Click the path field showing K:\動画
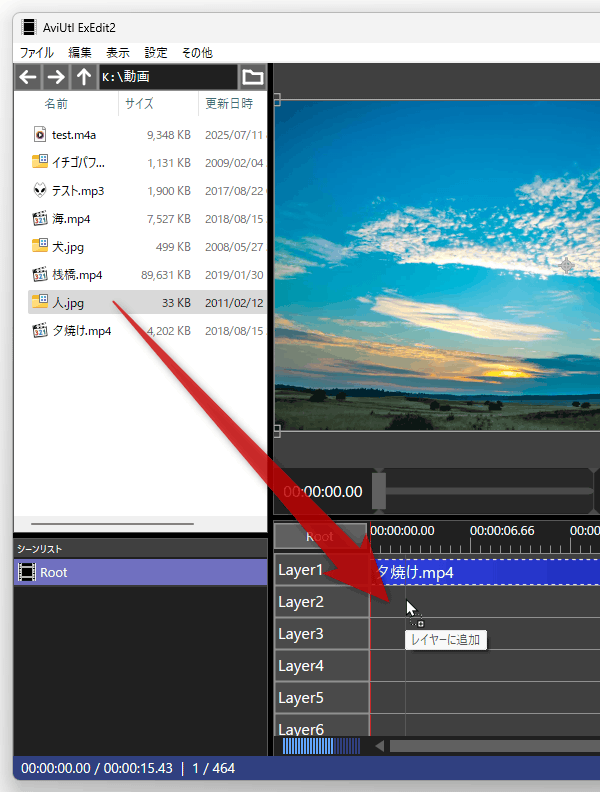This screenshot has height=792, width=600. (x=168, y=77)
